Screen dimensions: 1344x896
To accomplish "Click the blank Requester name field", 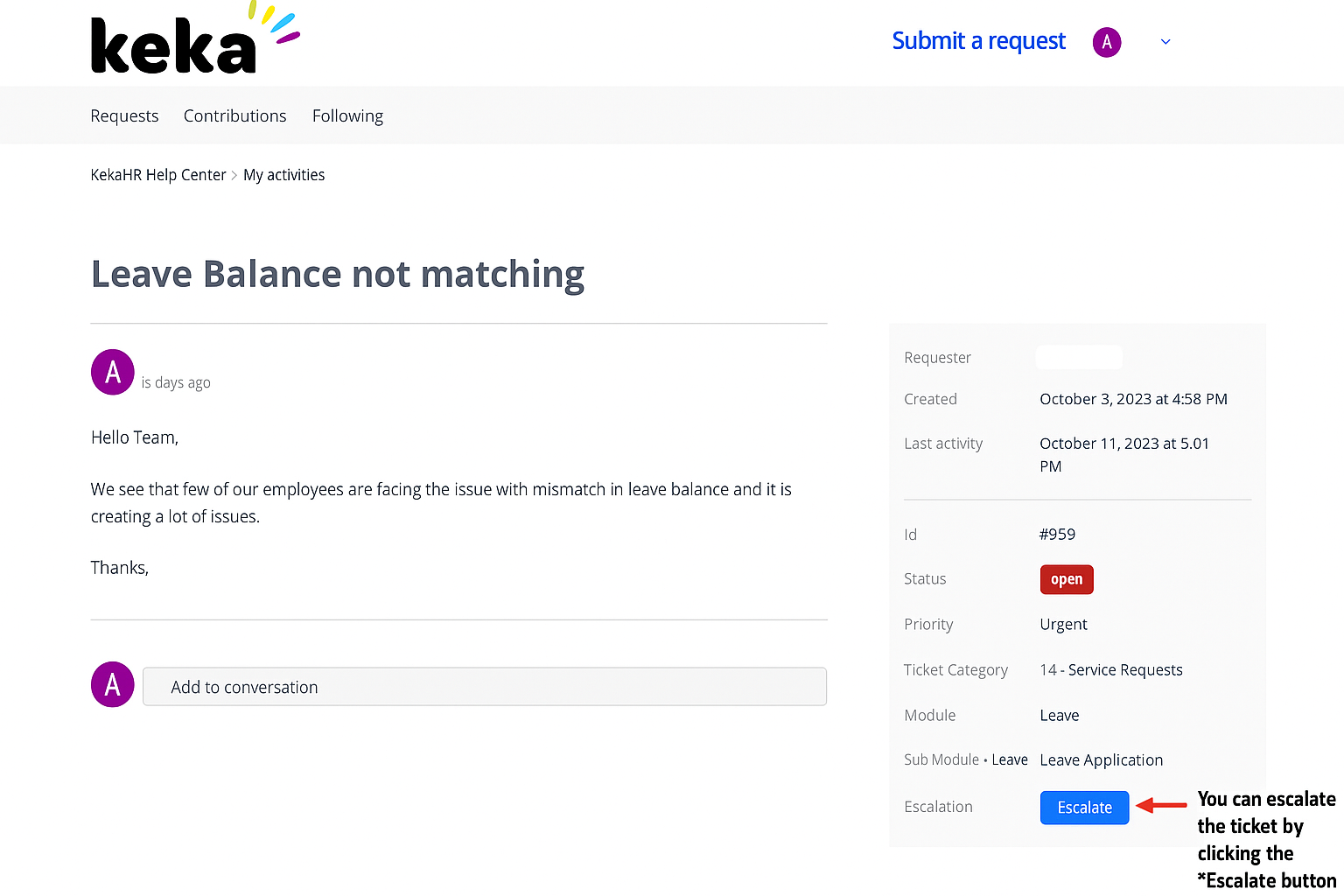I will pos(1079,357).
